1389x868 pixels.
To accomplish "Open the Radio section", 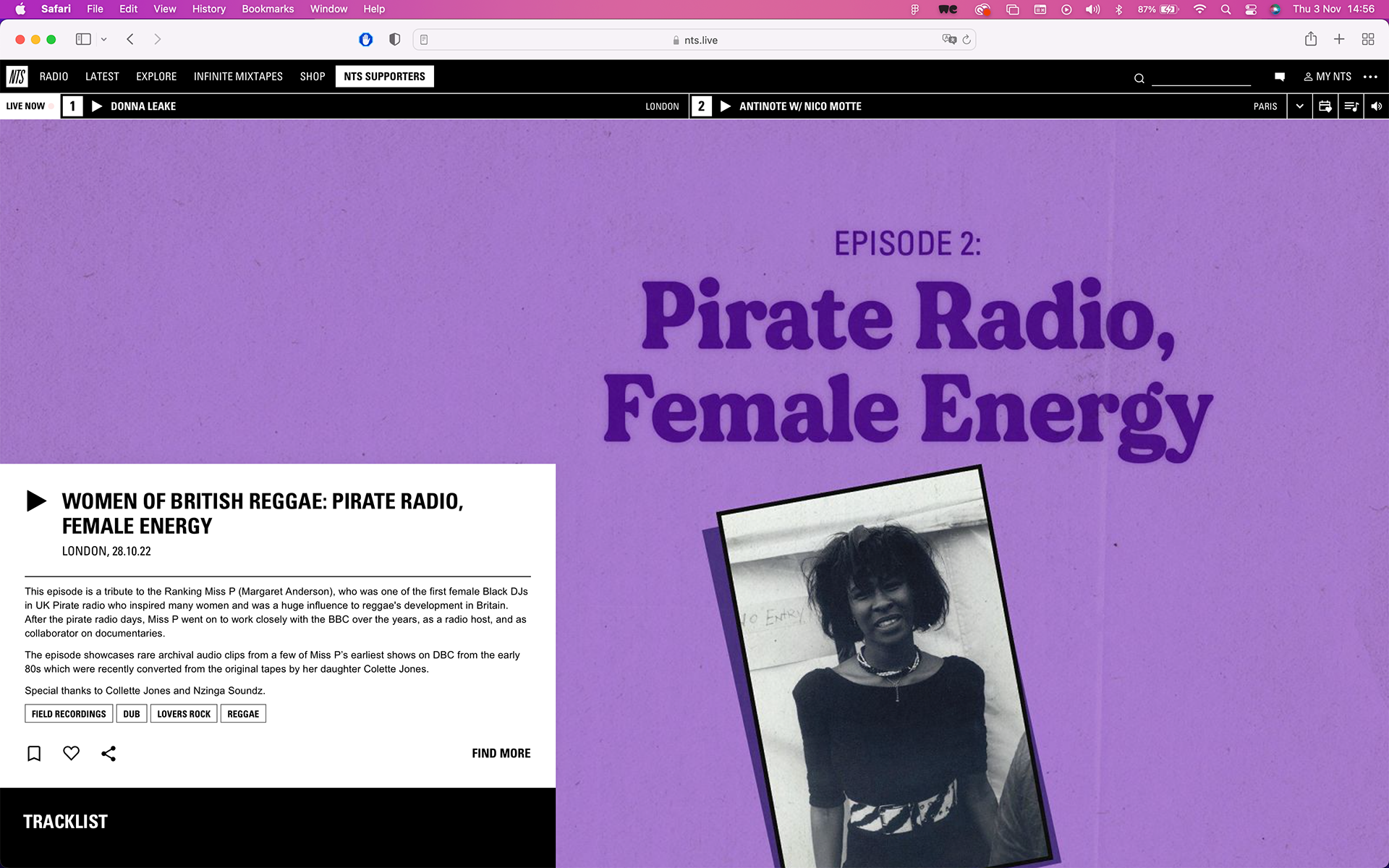I will point(54,77).
